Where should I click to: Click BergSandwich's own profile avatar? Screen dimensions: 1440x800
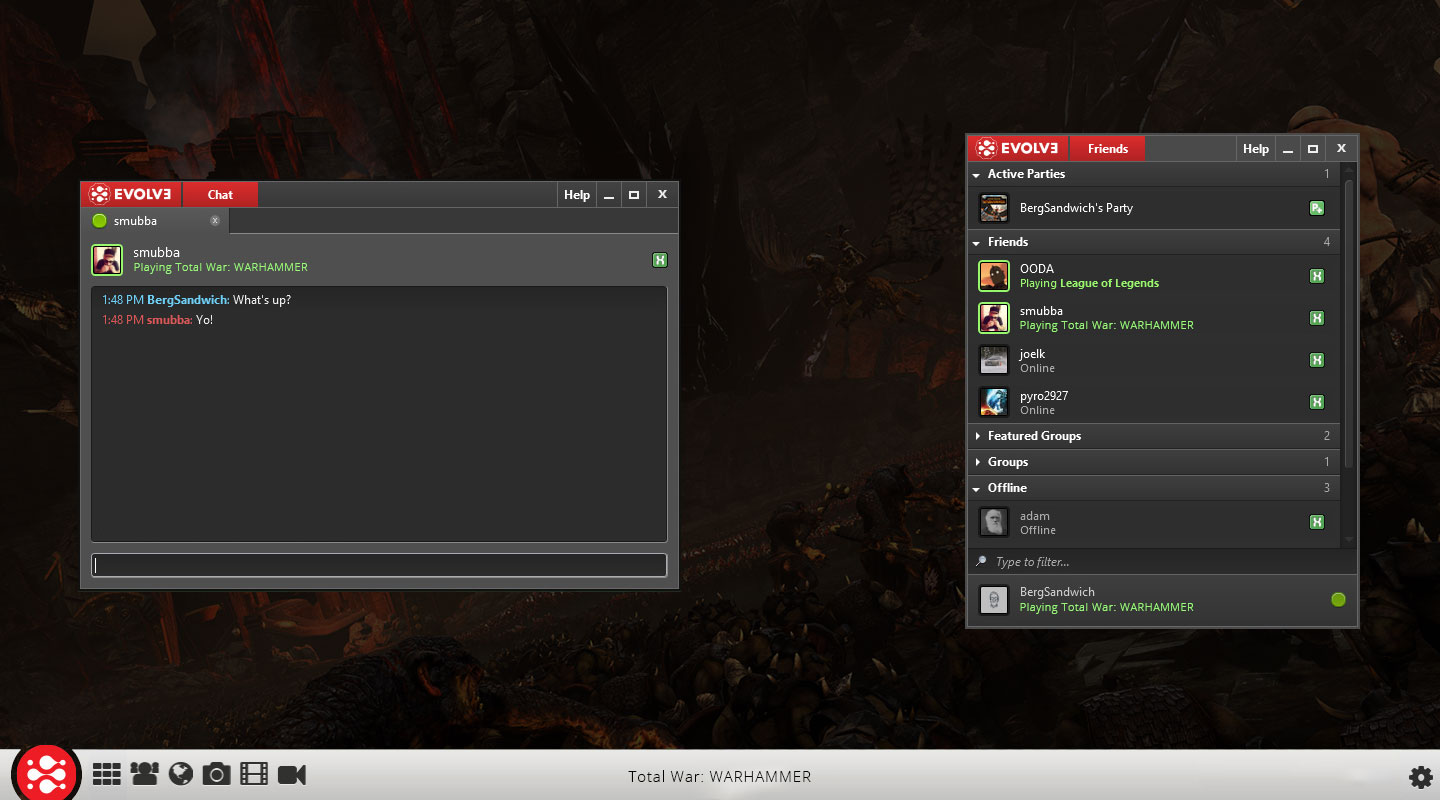(x=994, y=600)
